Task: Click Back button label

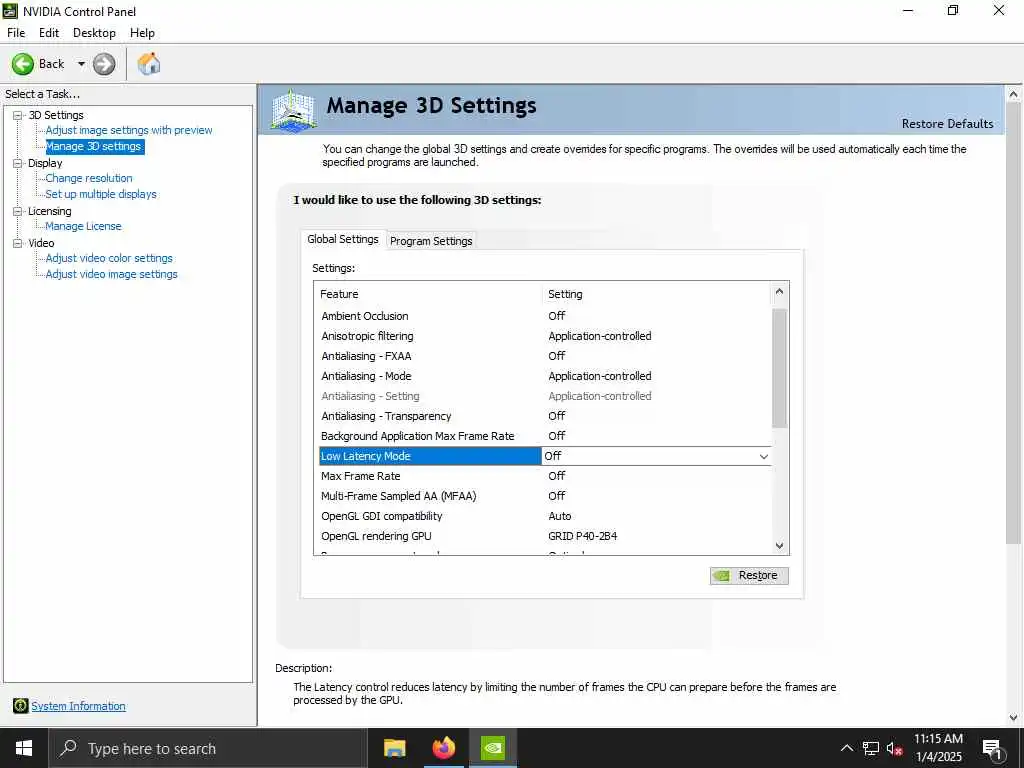Action: tap(52, 64)
